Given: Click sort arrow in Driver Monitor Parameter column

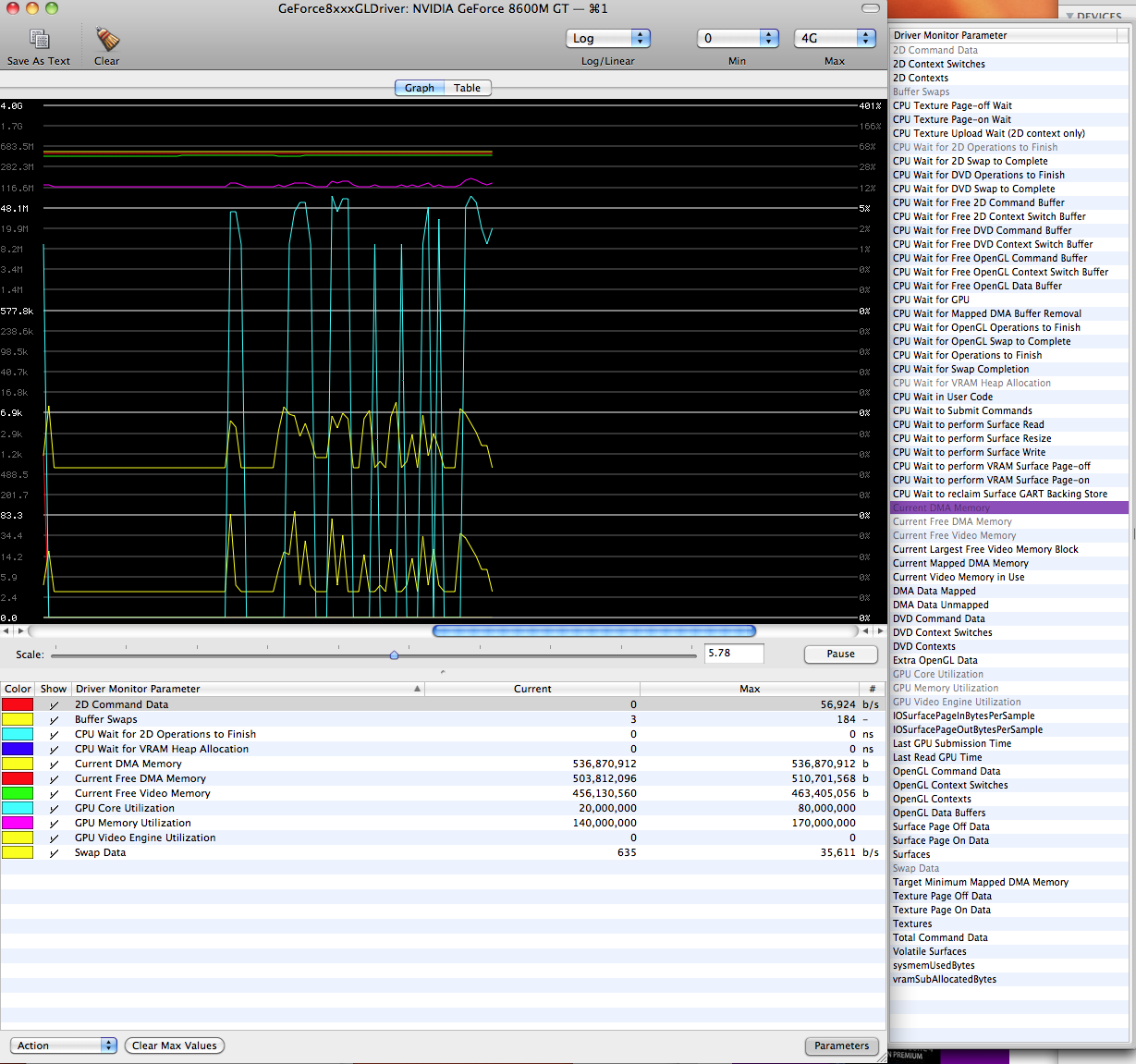Looking at the screenshot, I should (417, 689).
